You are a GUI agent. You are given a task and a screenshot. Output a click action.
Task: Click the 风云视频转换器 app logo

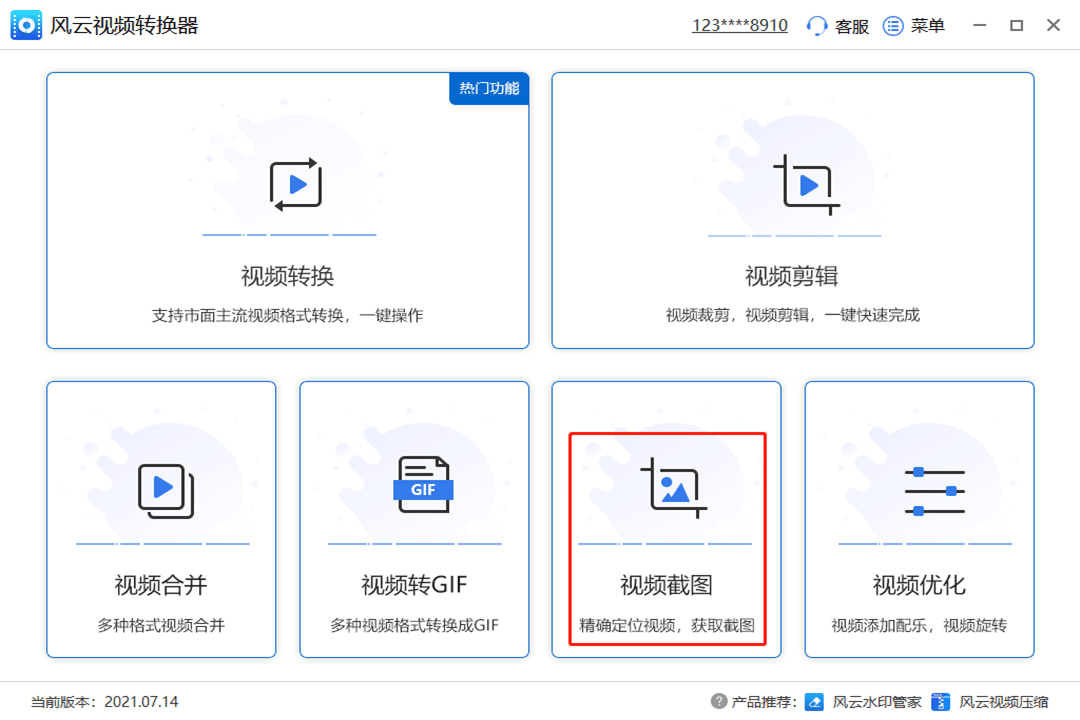pyautogui.click(x=26, y=25)
